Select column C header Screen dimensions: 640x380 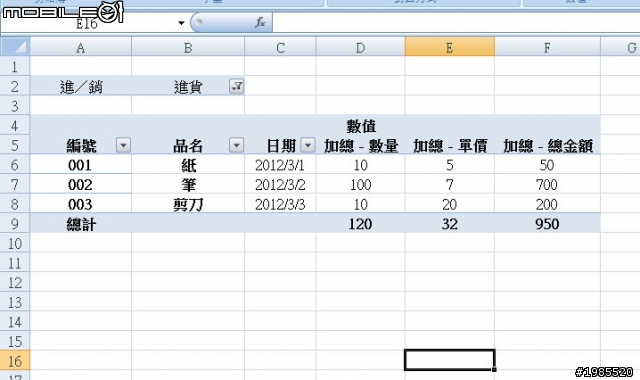click(280, 47)
